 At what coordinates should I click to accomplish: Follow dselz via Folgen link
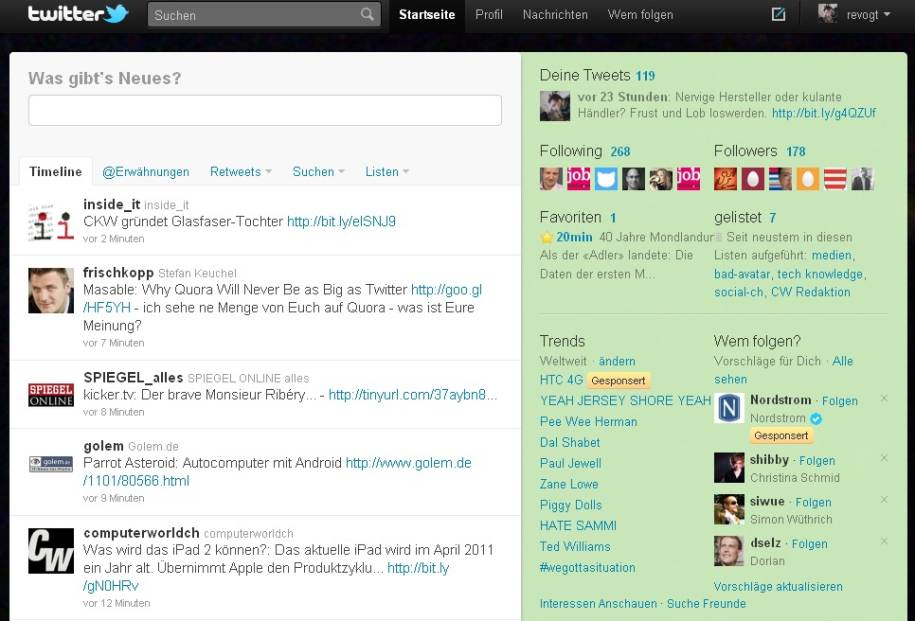tap(809, 544)
